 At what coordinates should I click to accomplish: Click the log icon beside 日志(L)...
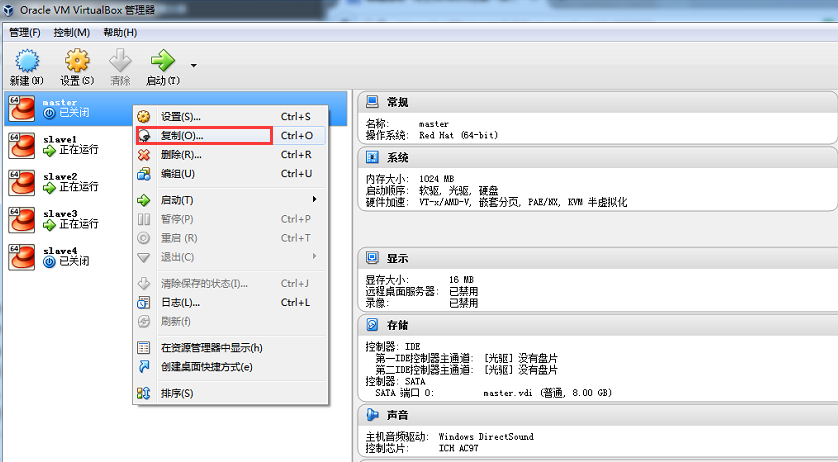144,303
